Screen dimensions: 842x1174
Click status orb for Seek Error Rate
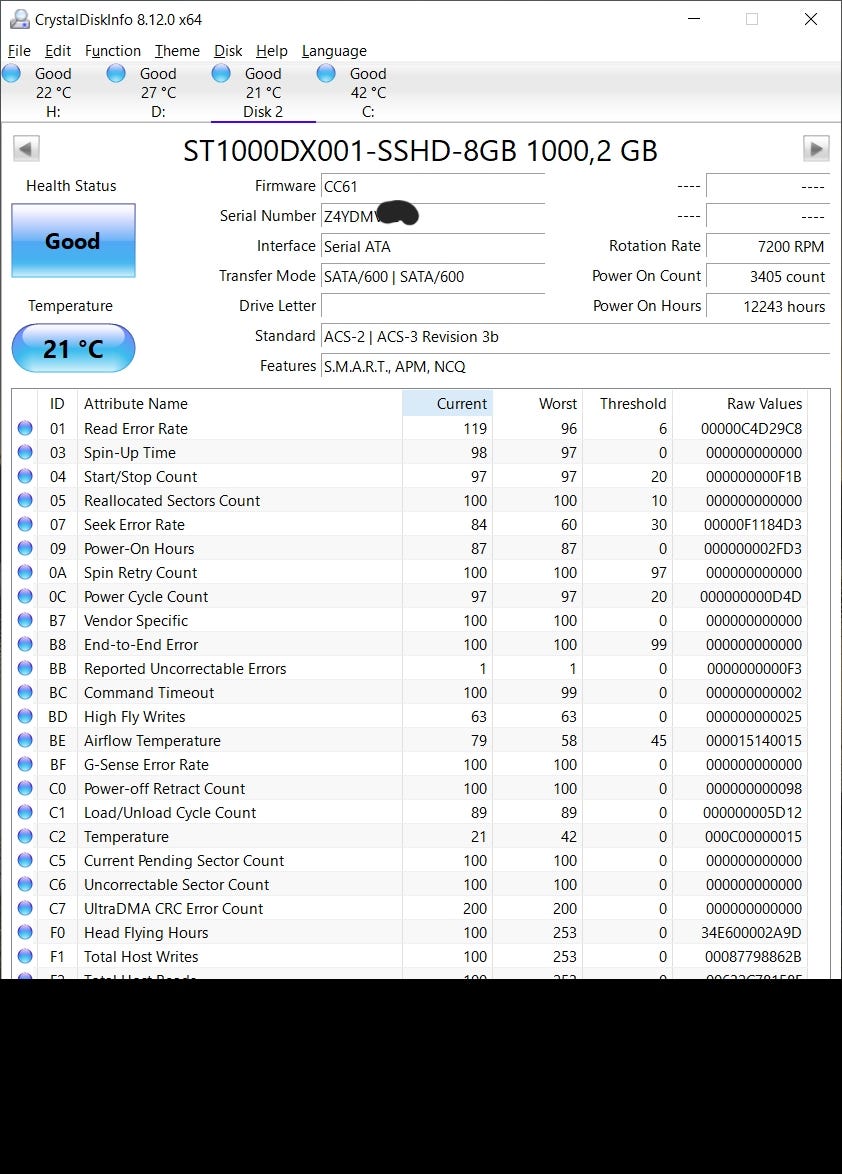25,524
